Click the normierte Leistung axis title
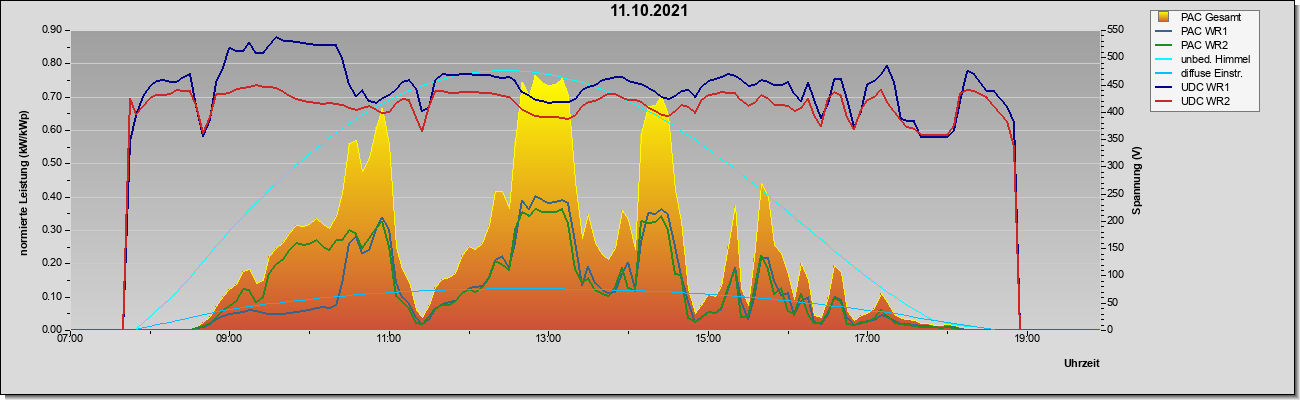This screenshot has width=1300, height=400. pyautogui.click(x=22, y=180)
